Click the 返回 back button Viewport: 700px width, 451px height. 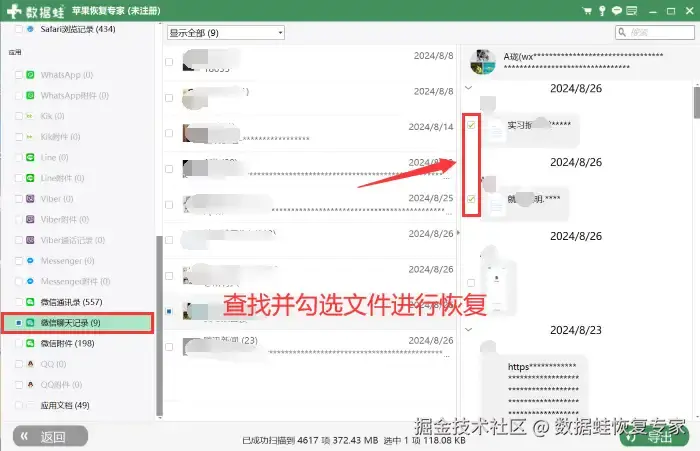click(50, 436)
